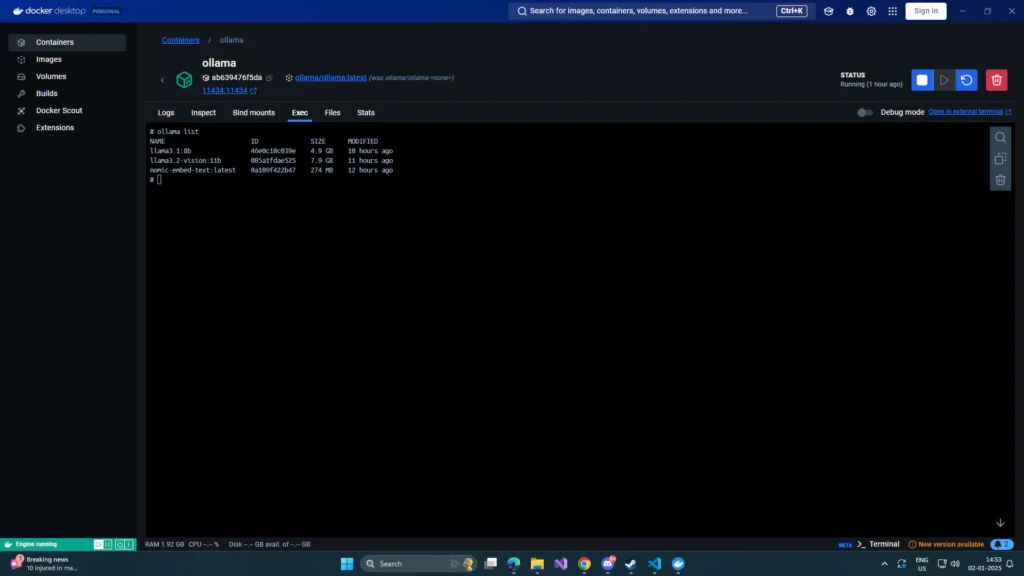
Task: Switch to the Stats tab
Action: (366, 113)
